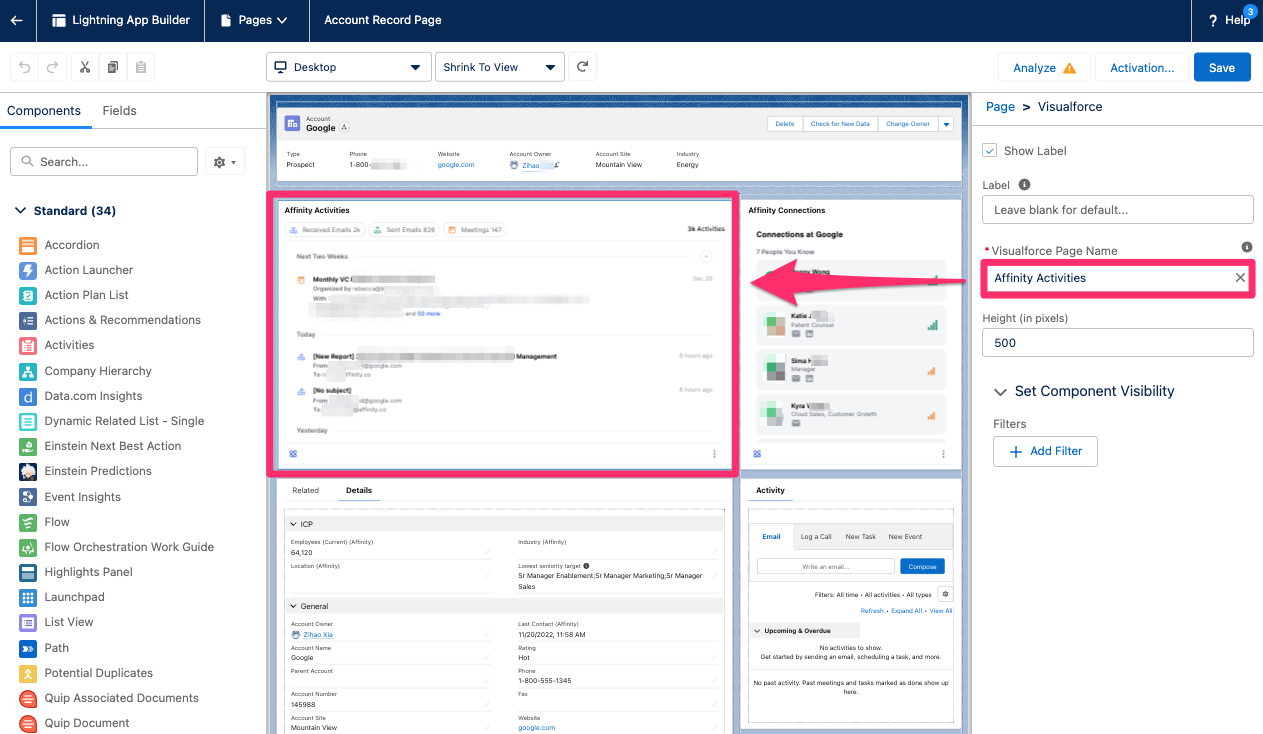This screenshot has width=1263, height=734.
Task: Click the Copy icon in the toolbar
Action: (x=112, y=67)
